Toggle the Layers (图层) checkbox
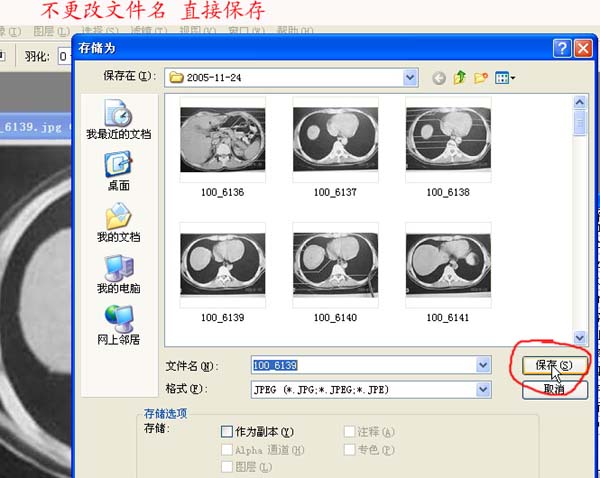 (x=227, y=467)
